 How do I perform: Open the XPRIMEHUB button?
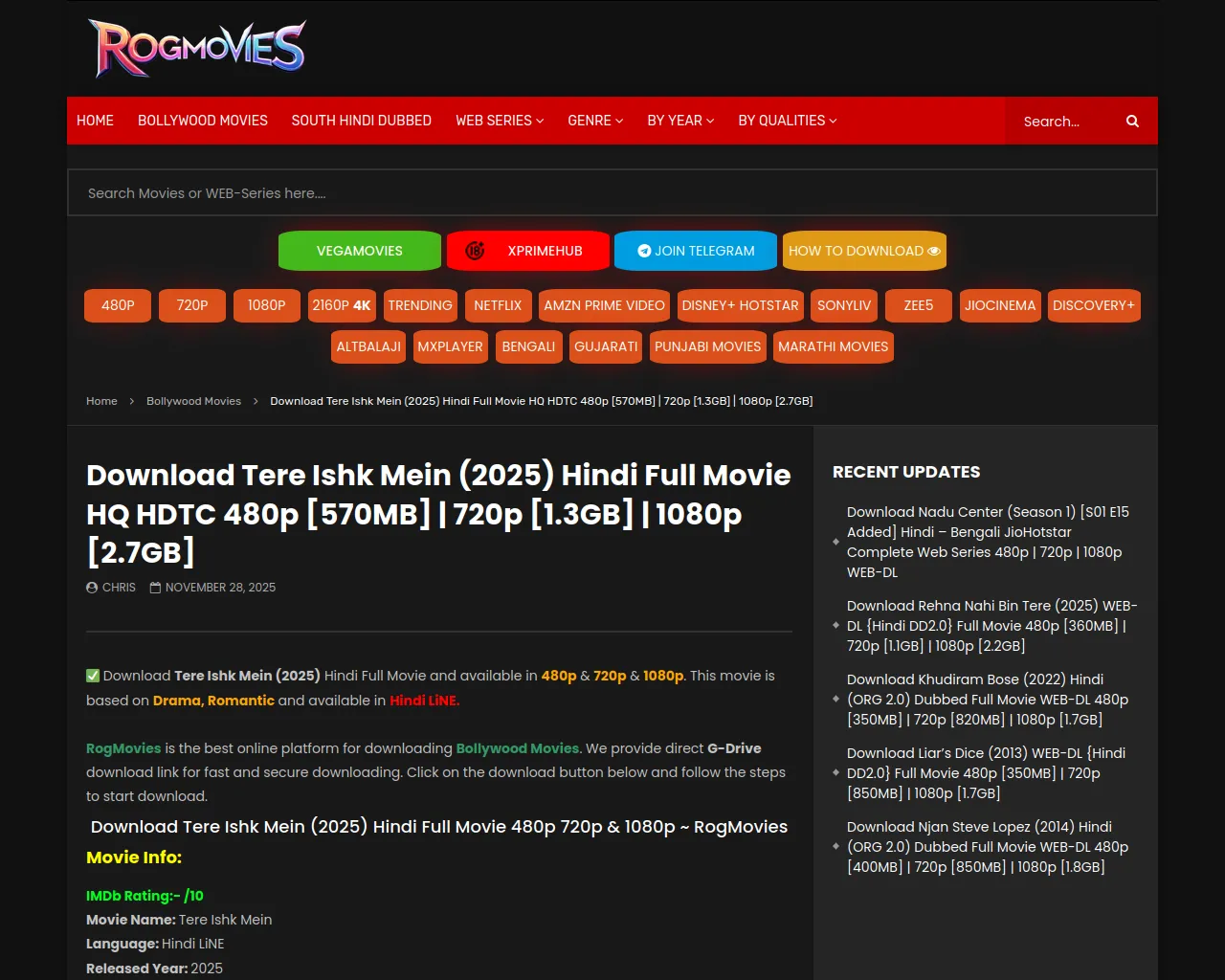[528, 251]
